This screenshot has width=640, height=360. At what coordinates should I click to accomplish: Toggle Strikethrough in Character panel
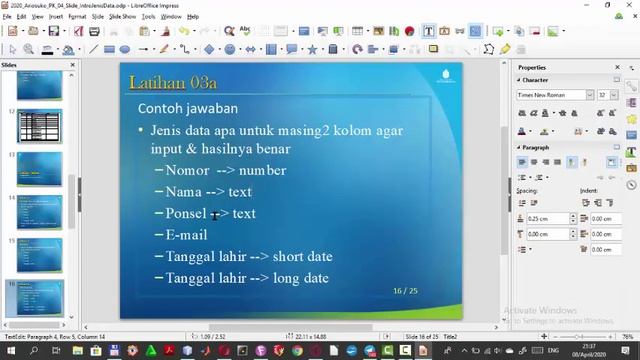tap(563, 113)
